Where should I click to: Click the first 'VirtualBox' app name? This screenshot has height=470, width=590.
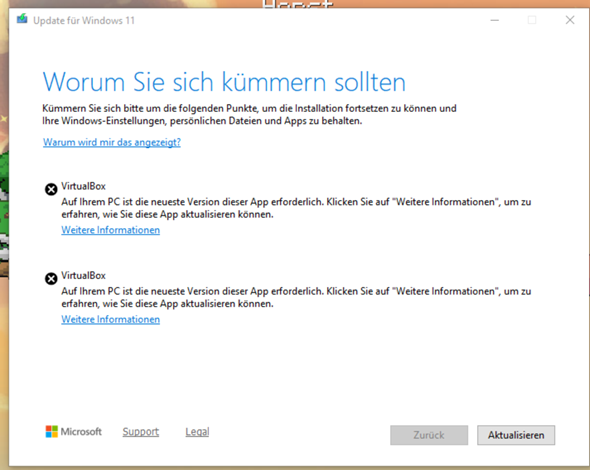84,186
